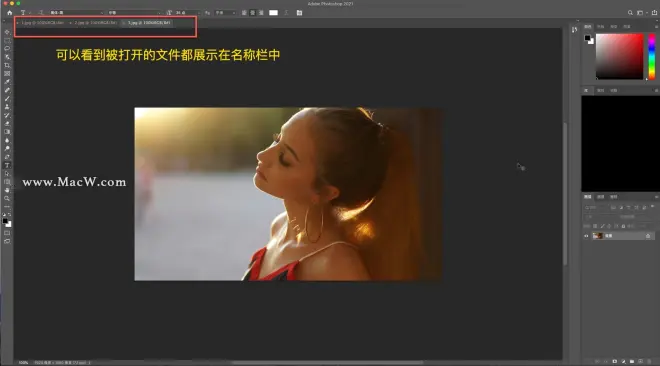This screenshot has width=660, height=366.
Task: Select the Frame tool
Action: point(7,74)
